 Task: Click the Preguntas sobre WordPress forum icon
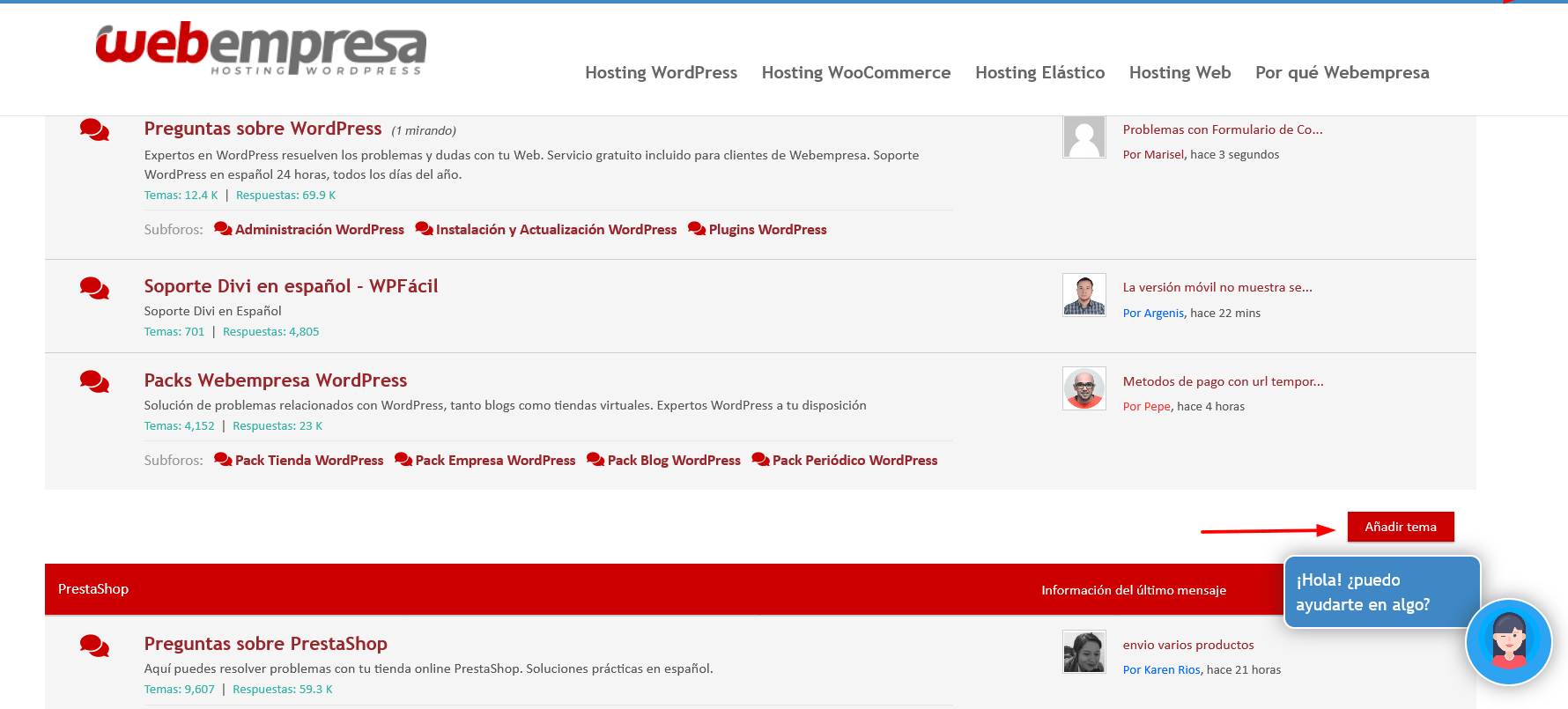click(94, 130)
